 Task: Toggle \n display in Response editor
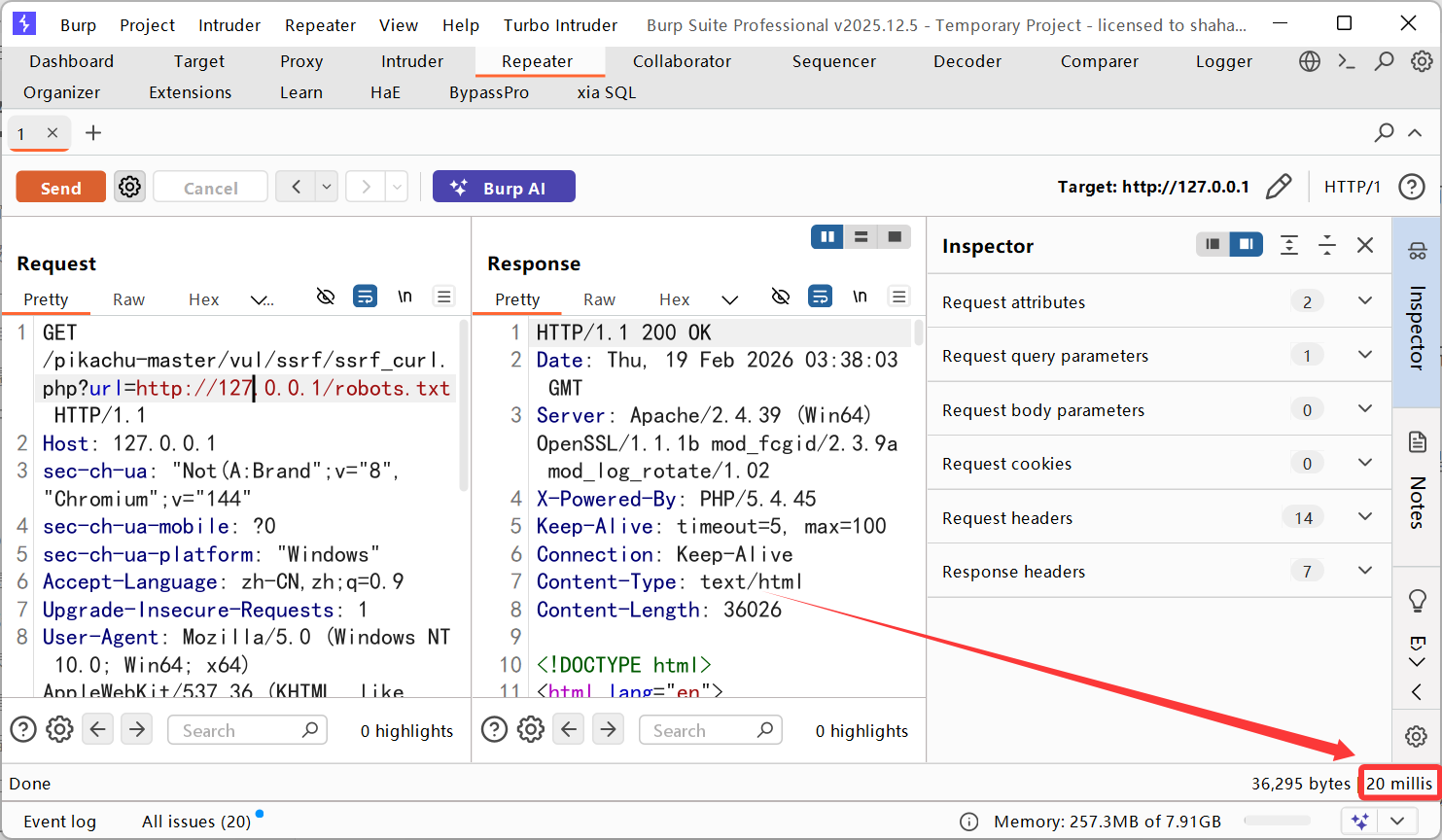[860, 297]
